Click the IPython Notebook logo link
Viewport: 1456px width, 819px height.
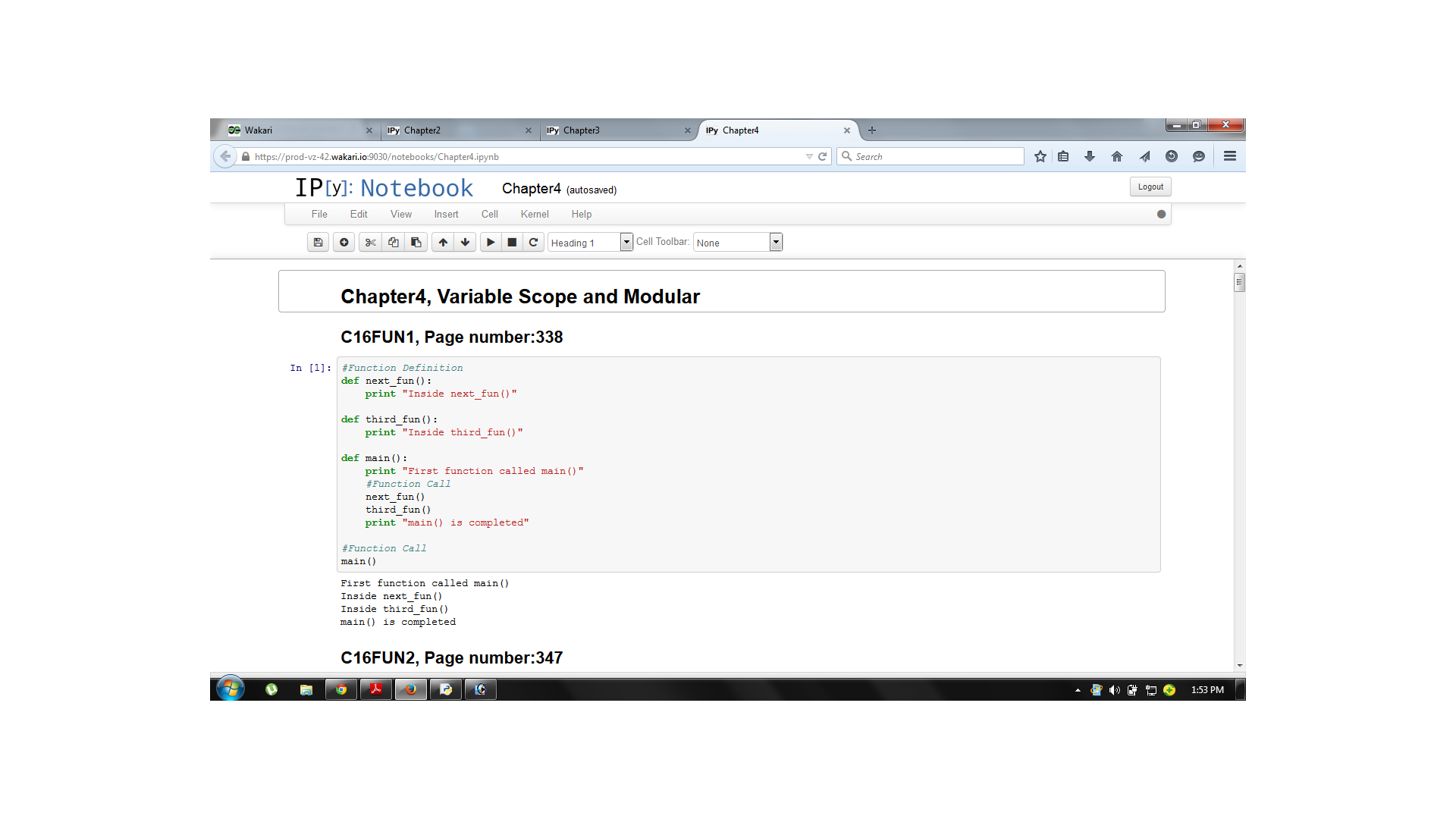coord(384,187)
